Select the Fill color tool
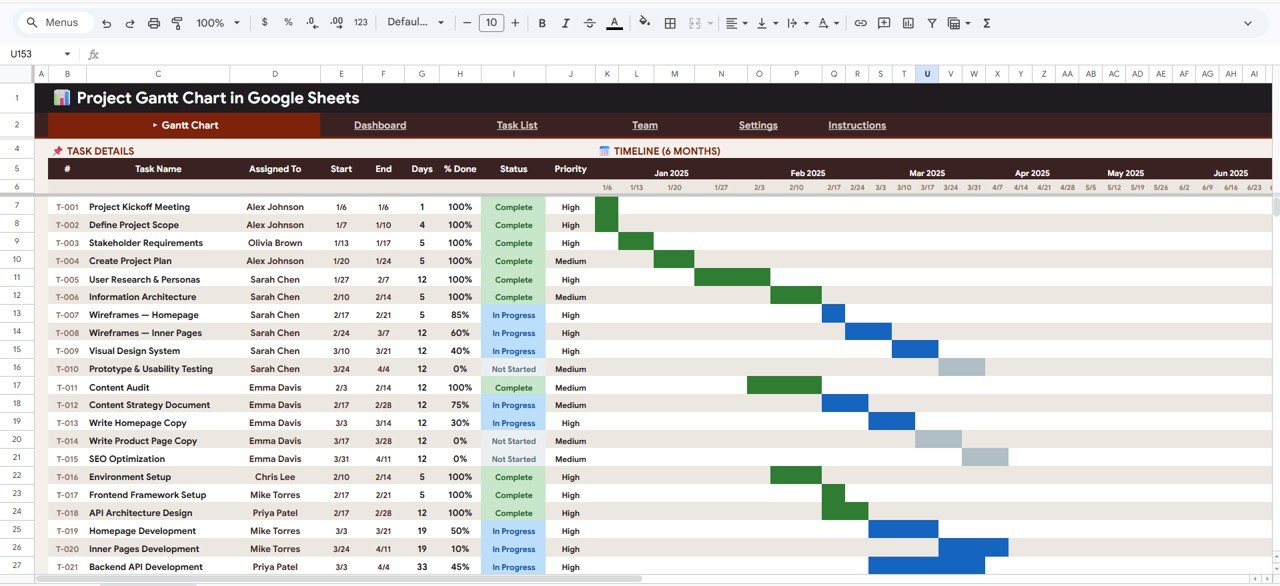 [x=645, y=22]
